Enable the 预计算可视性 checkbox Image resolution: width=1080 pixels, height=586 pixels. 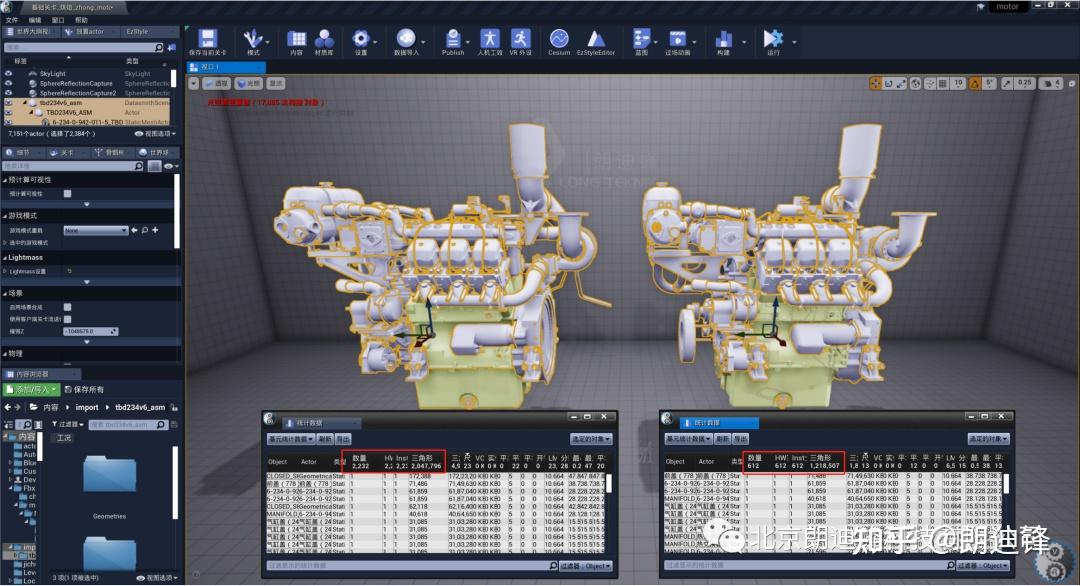(x=68, y=194)
